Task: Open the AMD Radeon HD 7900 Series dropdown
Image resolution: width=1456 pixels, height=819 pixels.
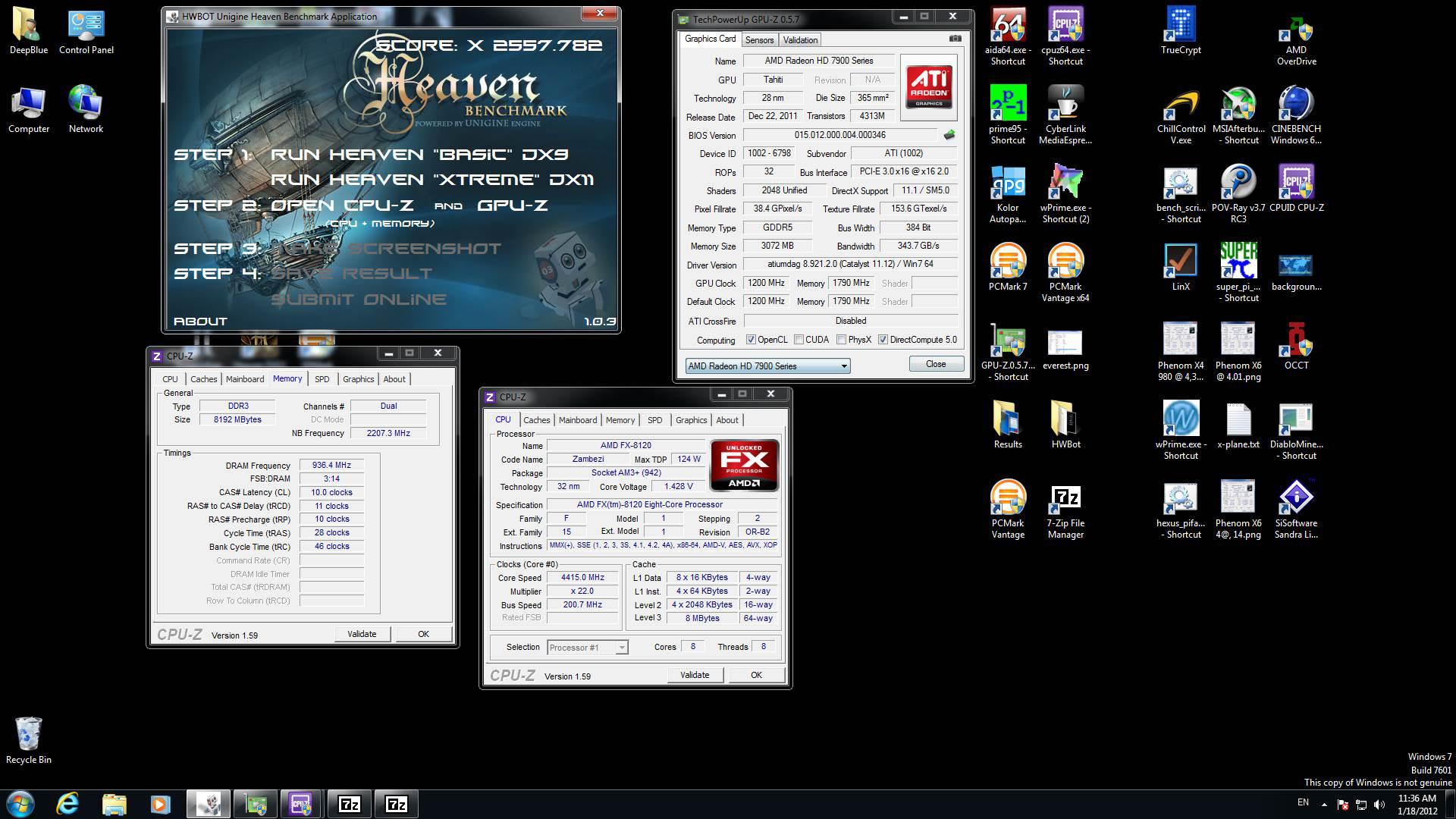Action: [767, 366]
